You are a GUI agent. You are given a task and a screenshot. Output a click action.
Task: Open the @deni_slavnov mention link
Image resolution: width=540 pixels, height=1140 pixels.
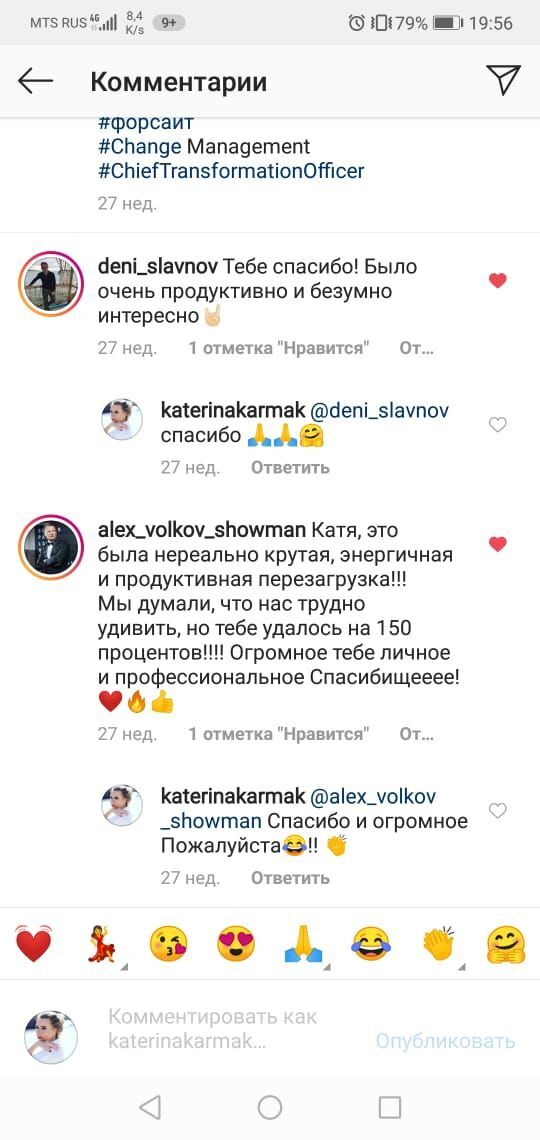tap(379, 411)
